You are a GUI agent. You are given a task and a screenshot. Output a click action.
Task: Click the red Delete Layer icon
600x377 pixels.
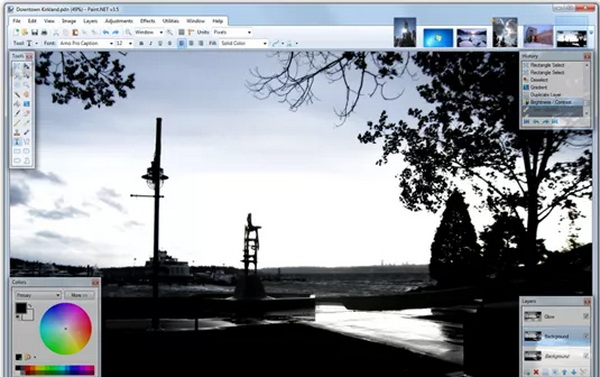coord(536,372)
